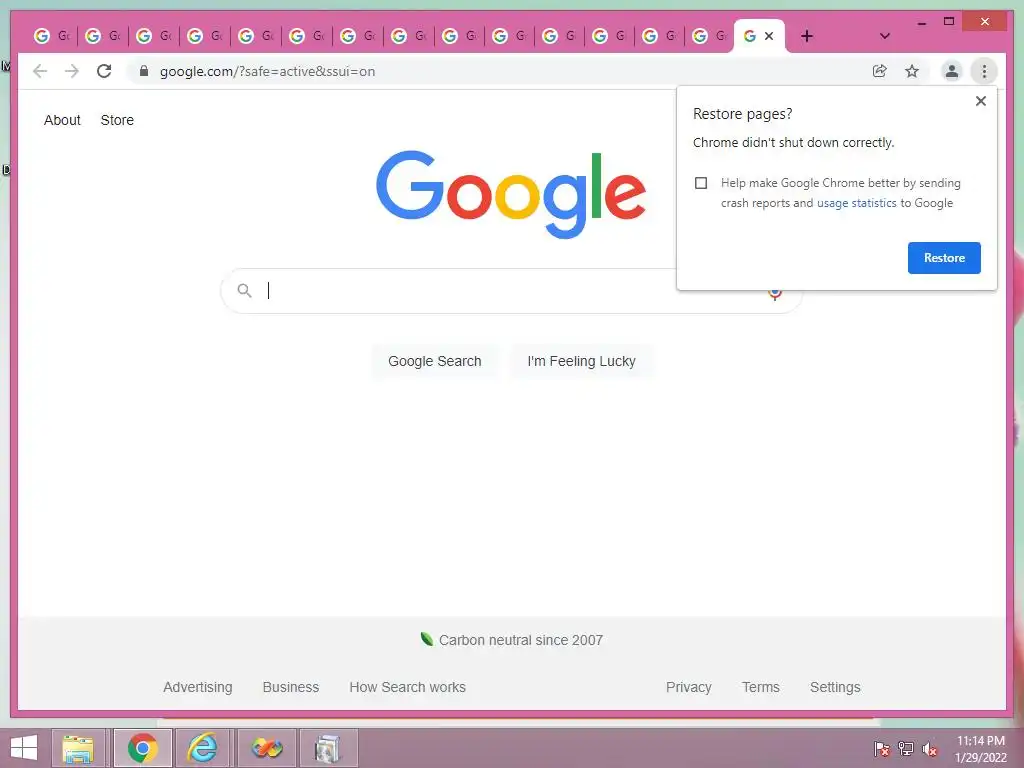Open network status tray icon
Screen dimensions: 1024x768
pos(906,749)
